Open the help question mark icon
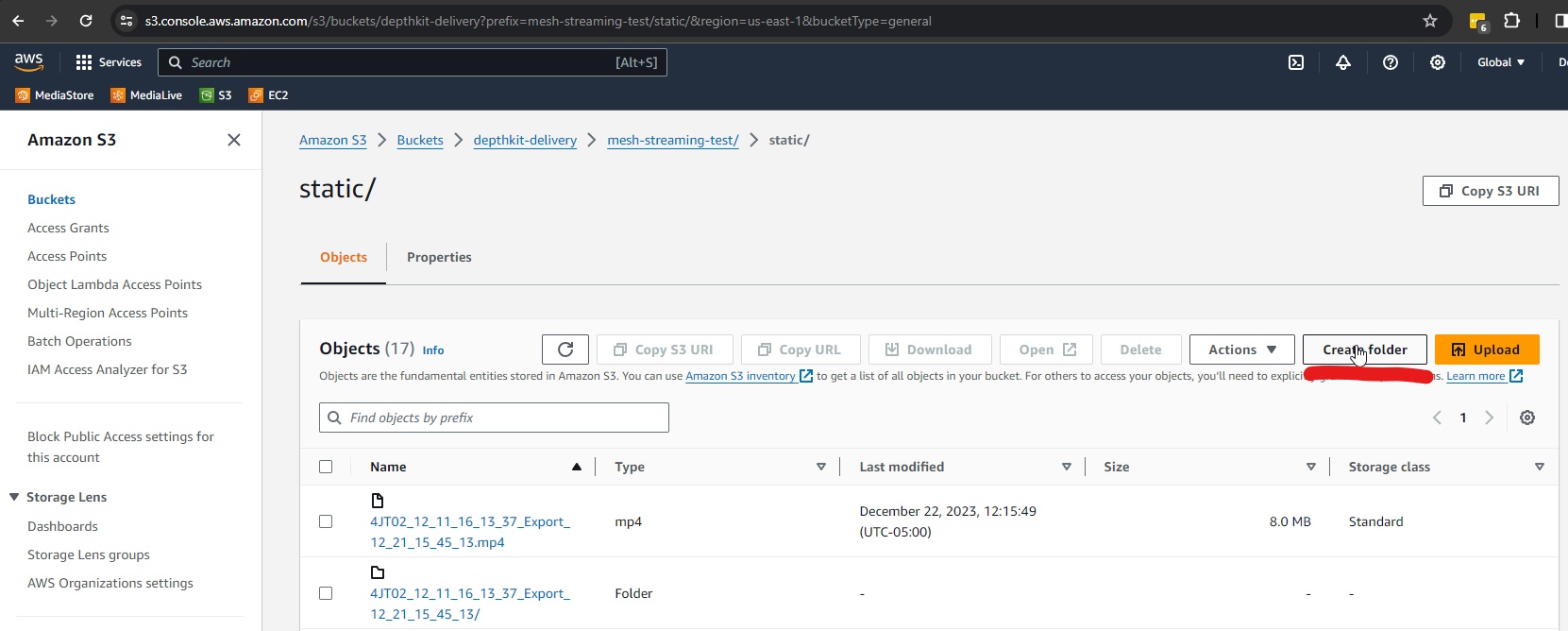The image size is (1568, 631). coord(1391,62)
